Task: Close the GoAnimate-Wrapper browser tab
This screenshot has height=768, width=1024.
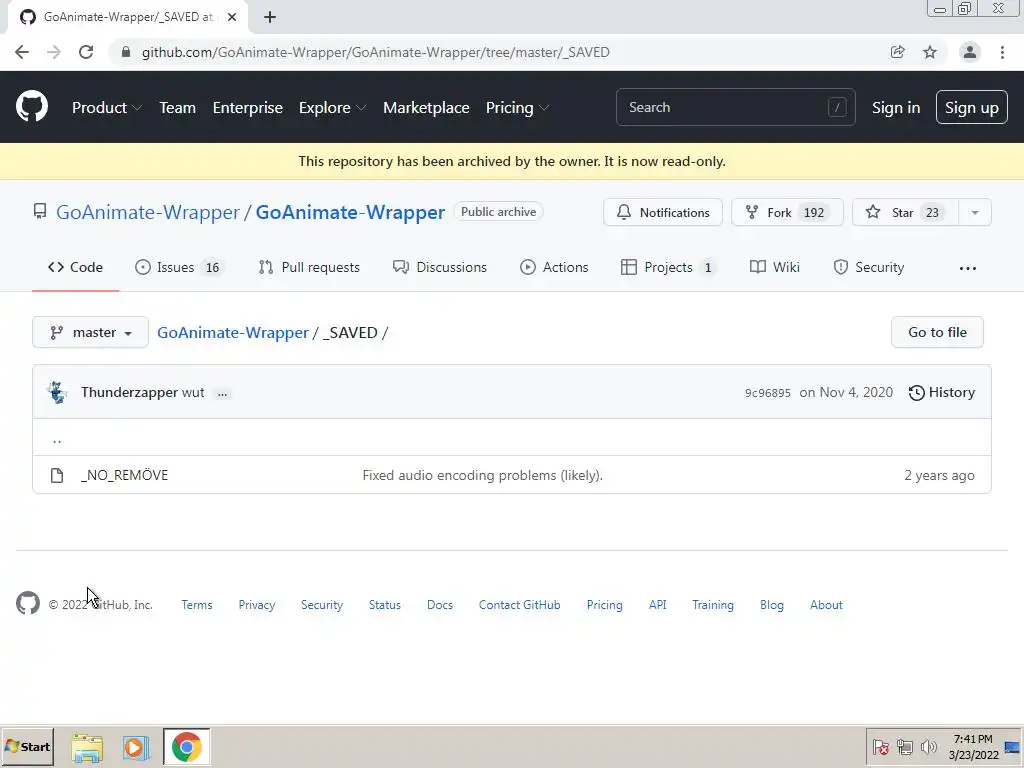Action: point(232,17)
